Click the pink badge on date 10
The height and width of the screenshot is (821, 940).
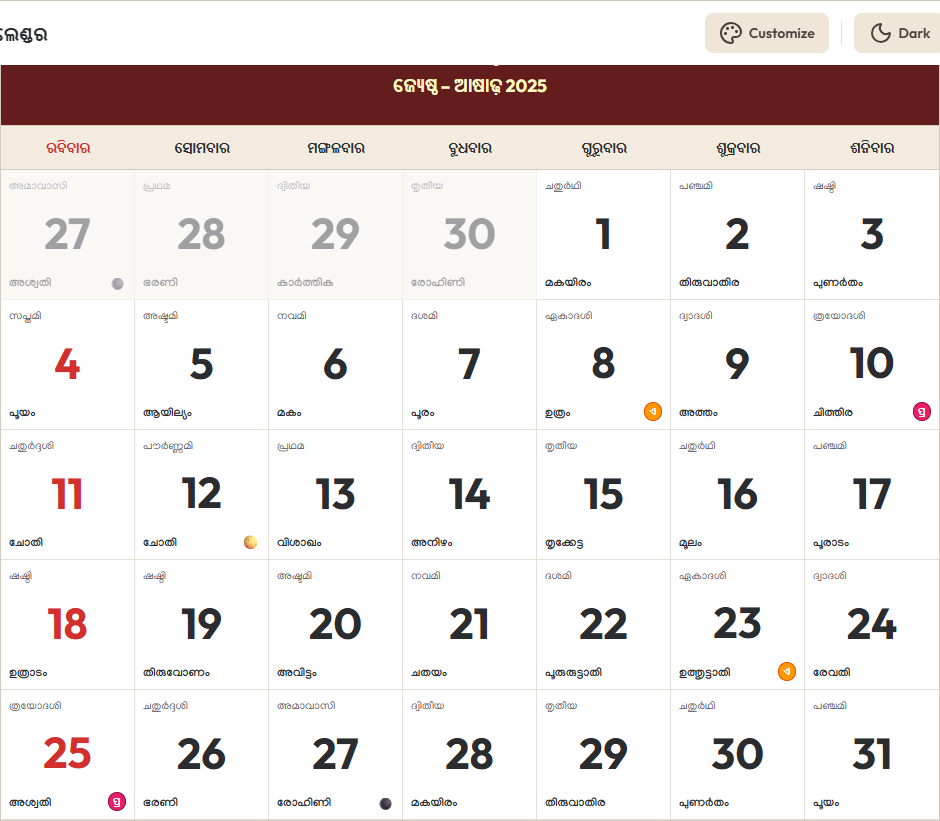pos(921,411)
